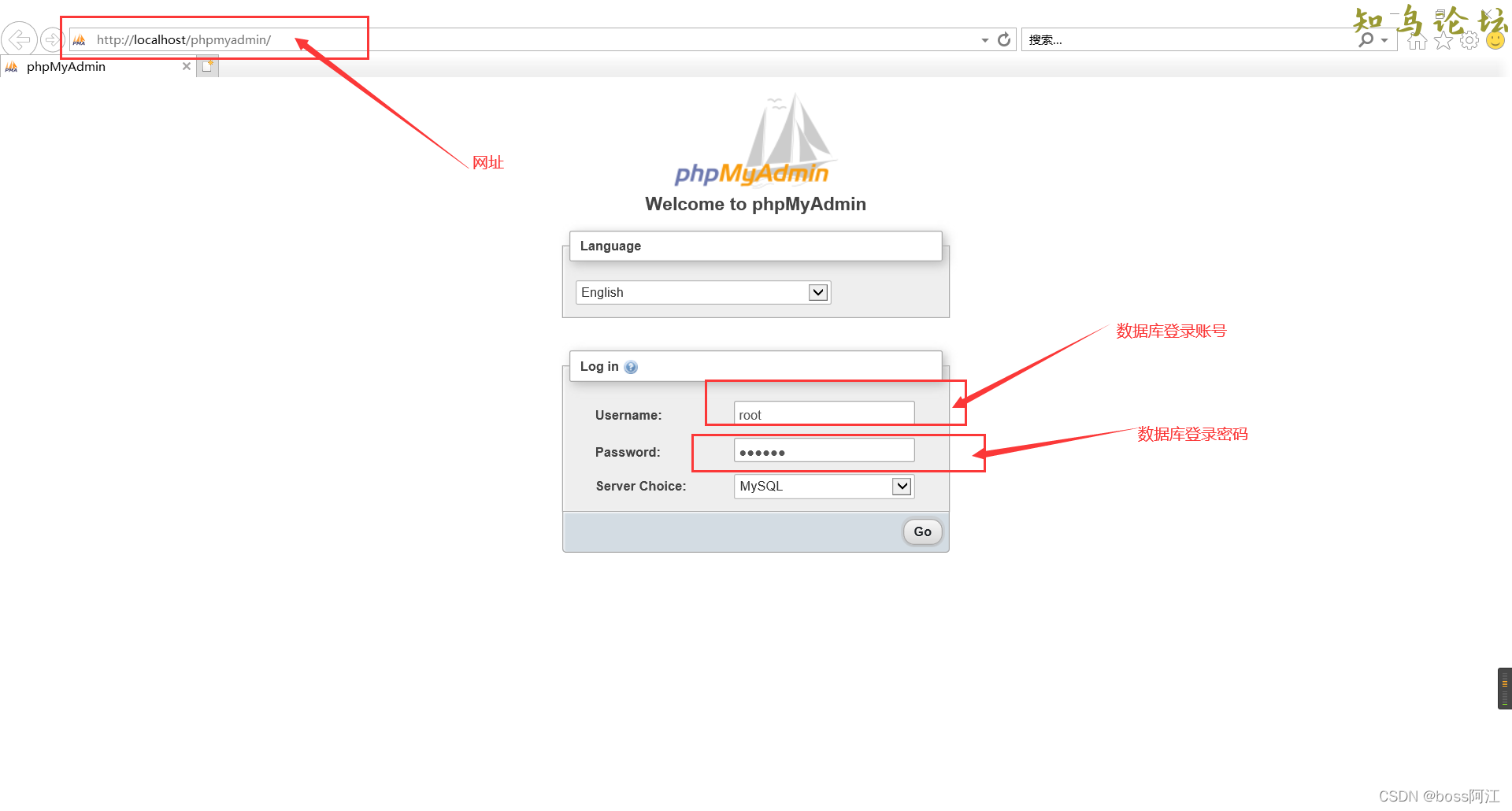Image resolution: width=1512 pixels, height=811 pixels.
Task: Click the Password input field
Action: click(824, 451)
